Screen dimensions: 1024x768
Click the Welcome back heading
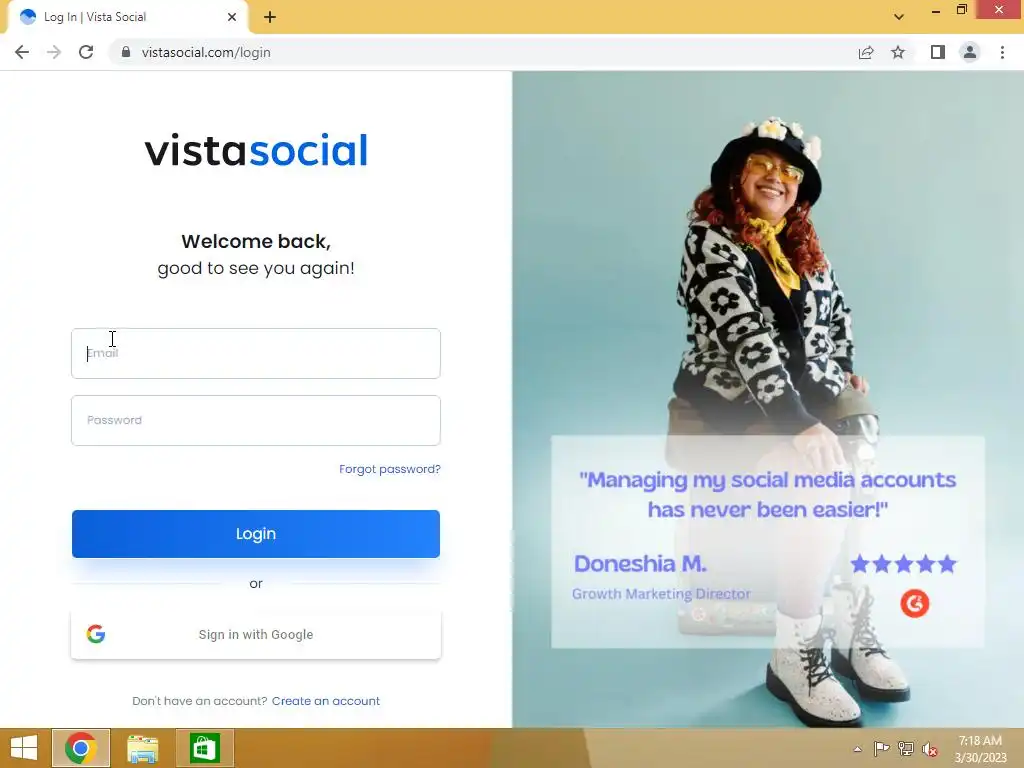[256, 241]
